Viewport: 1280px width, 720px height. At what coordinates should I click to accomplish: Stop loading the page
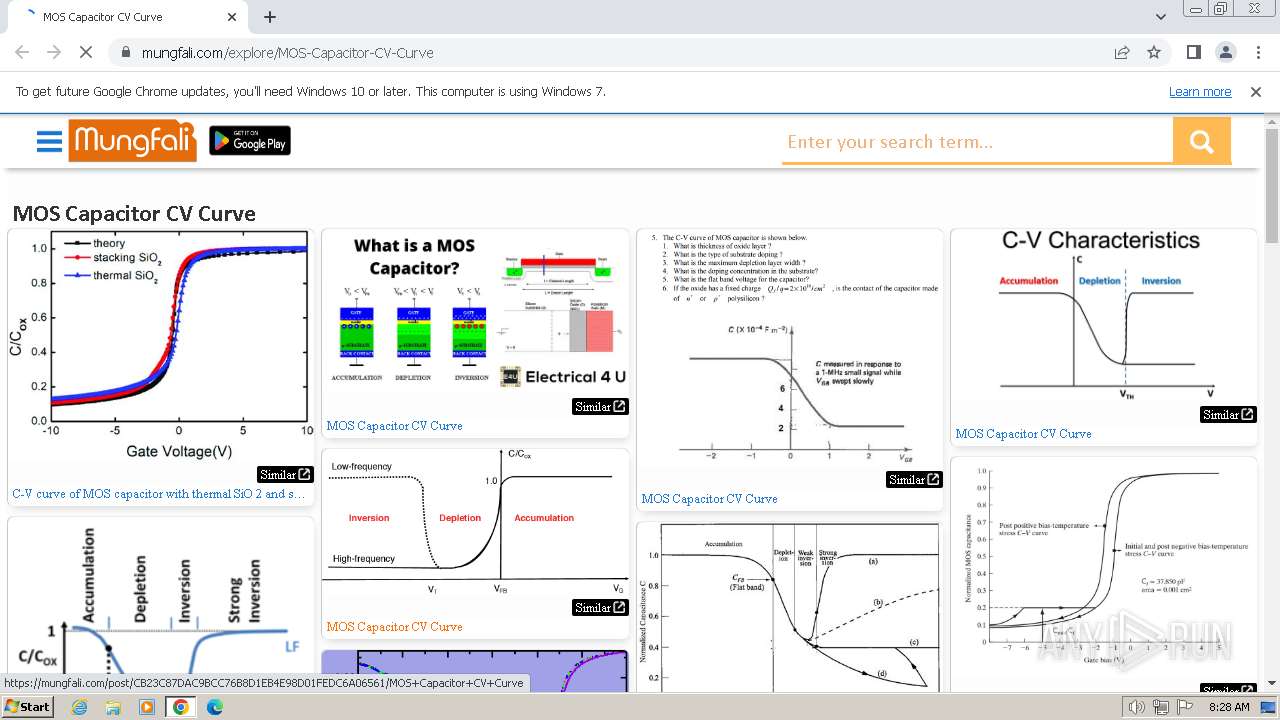pos(86,52)
